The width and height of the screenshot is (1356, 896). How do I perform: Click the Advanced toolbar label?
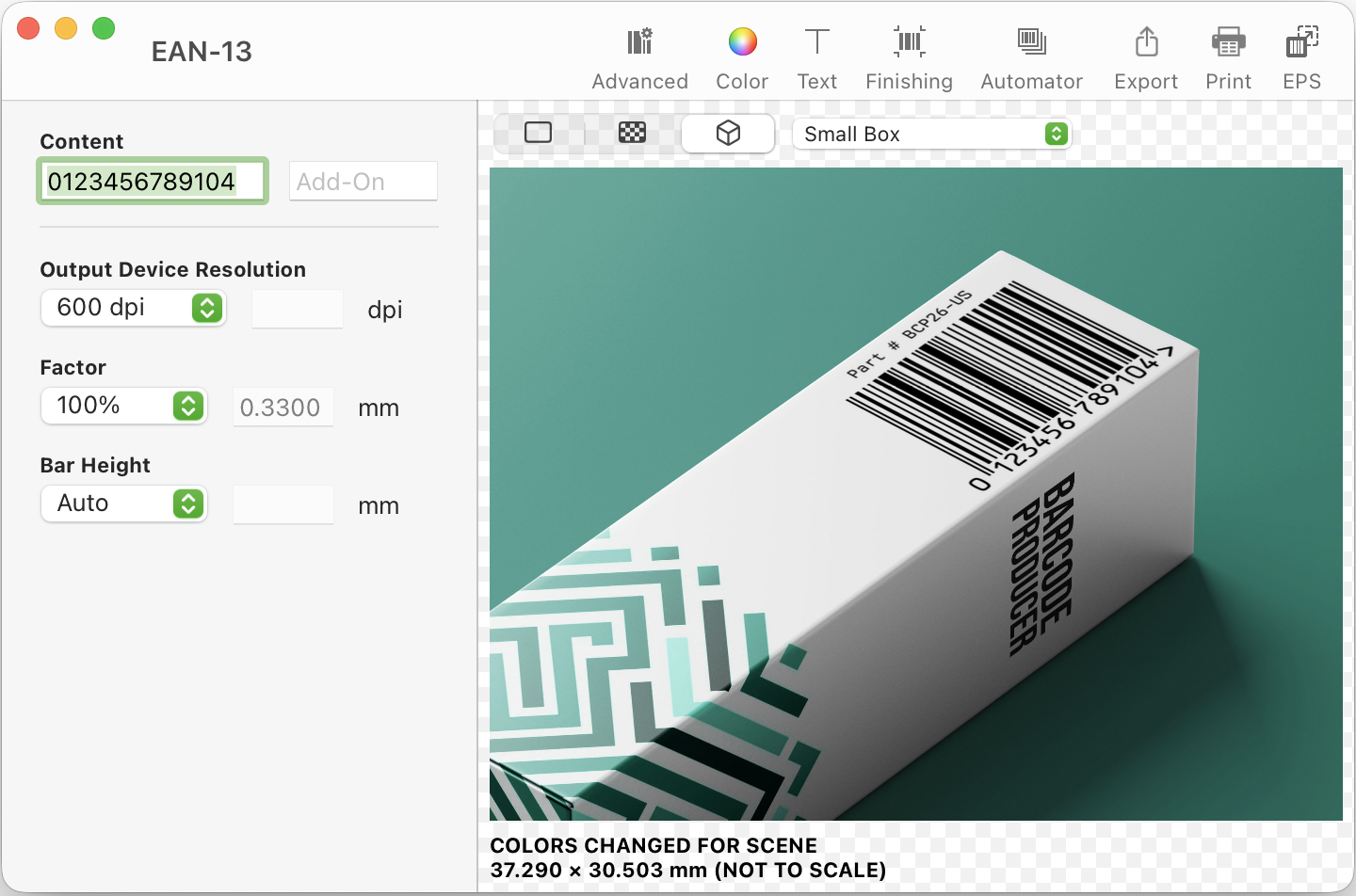coord(639,81)
